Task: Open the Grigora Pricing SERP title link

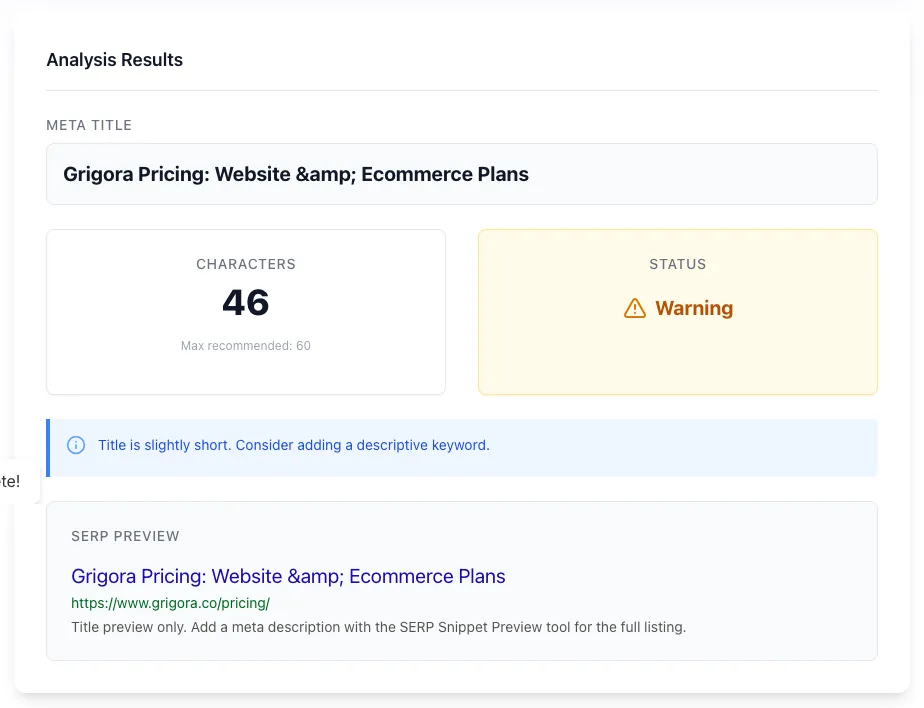Action: pyautogui.click(x=288, y=576)
